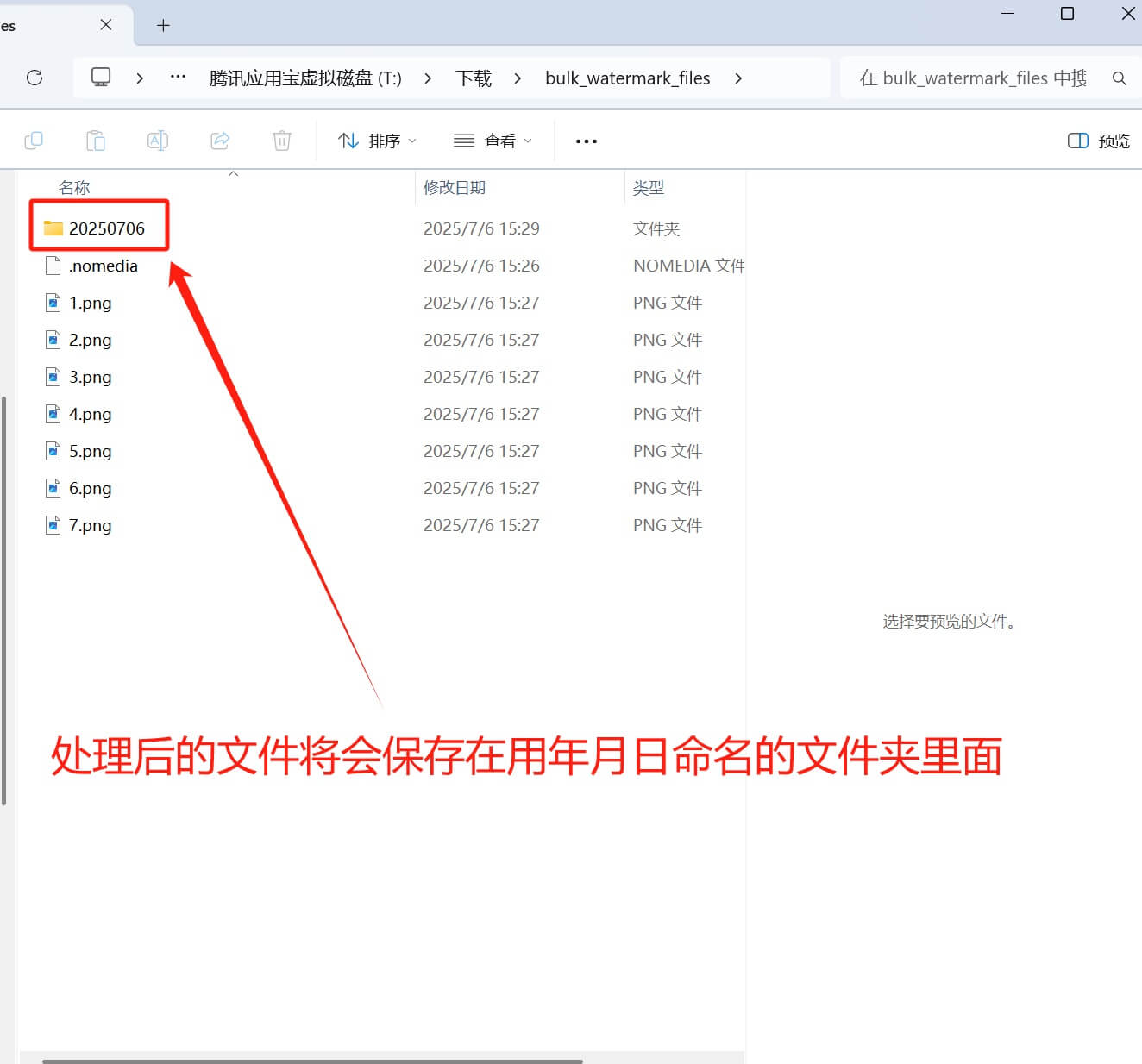Expand chevron after bulk_watermark_files breadcrumb
Image resolution: width=1142 pixels, height=1064 pixels.
[738, 78]
